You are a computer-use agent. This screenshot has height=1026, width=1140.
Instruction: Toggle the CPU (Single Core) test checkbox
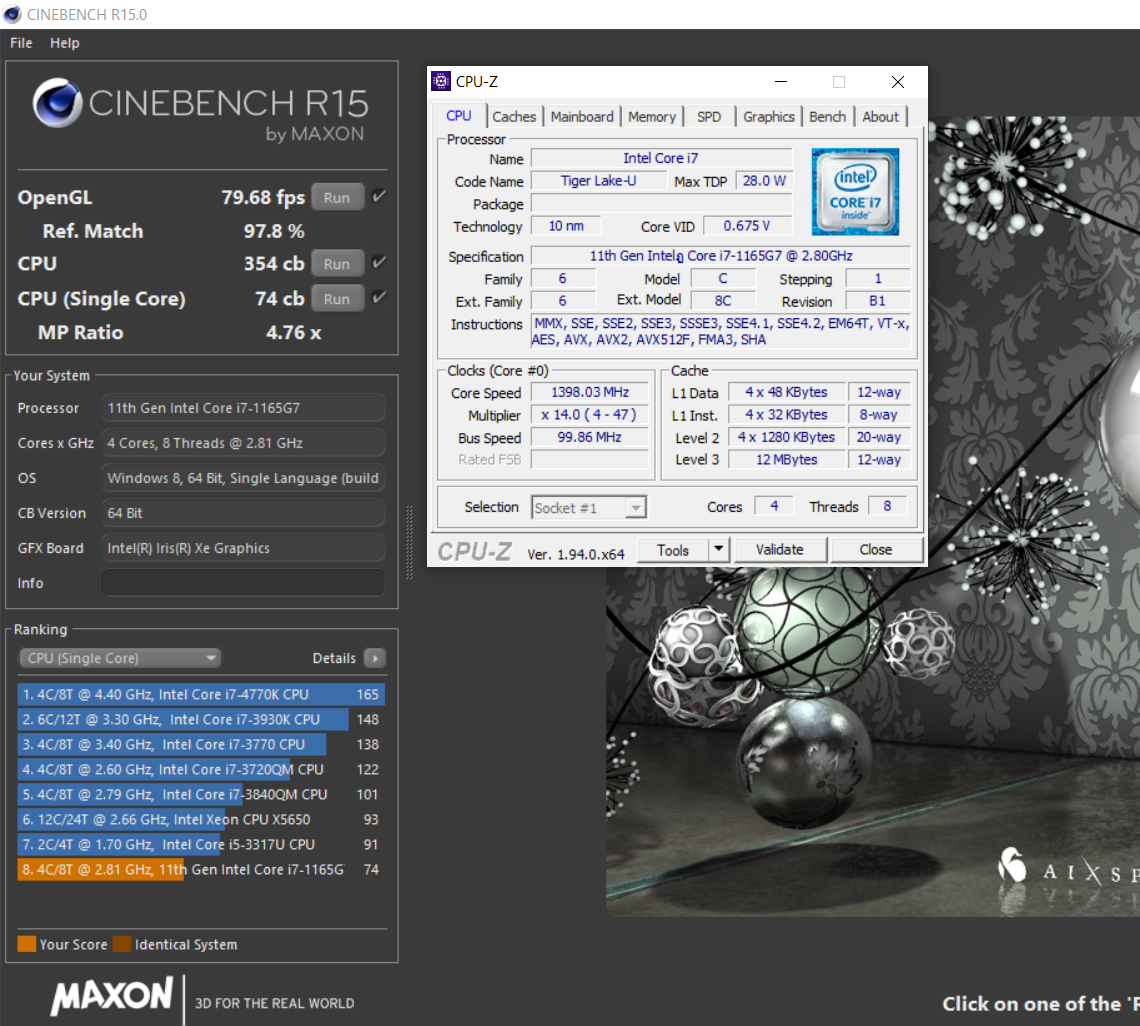tap(379, 297)
